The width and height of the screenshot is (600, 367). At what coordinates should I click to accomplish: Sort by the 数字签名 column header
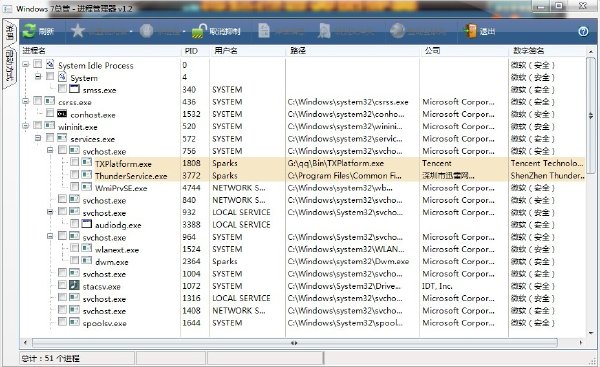(x=547, y=51)
